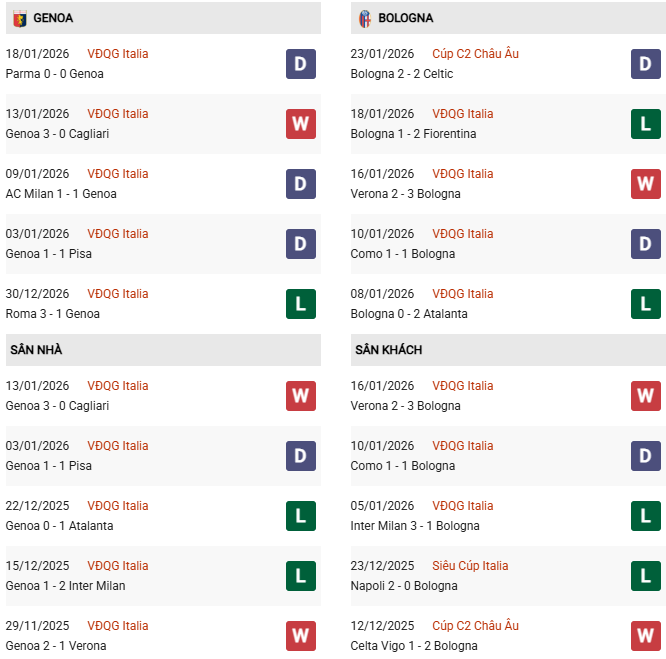666x659 pixels.
Task: Click the D badge for Parma 0 - 0 Genoa
Action: point(300,64)
